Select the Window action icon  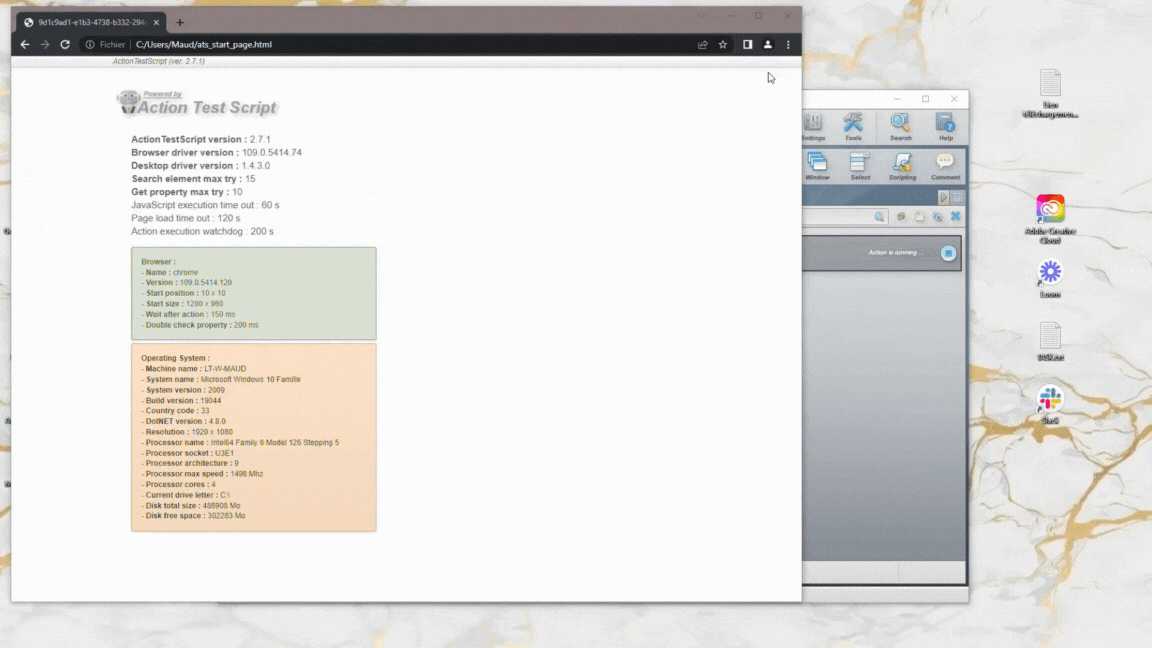817,166
